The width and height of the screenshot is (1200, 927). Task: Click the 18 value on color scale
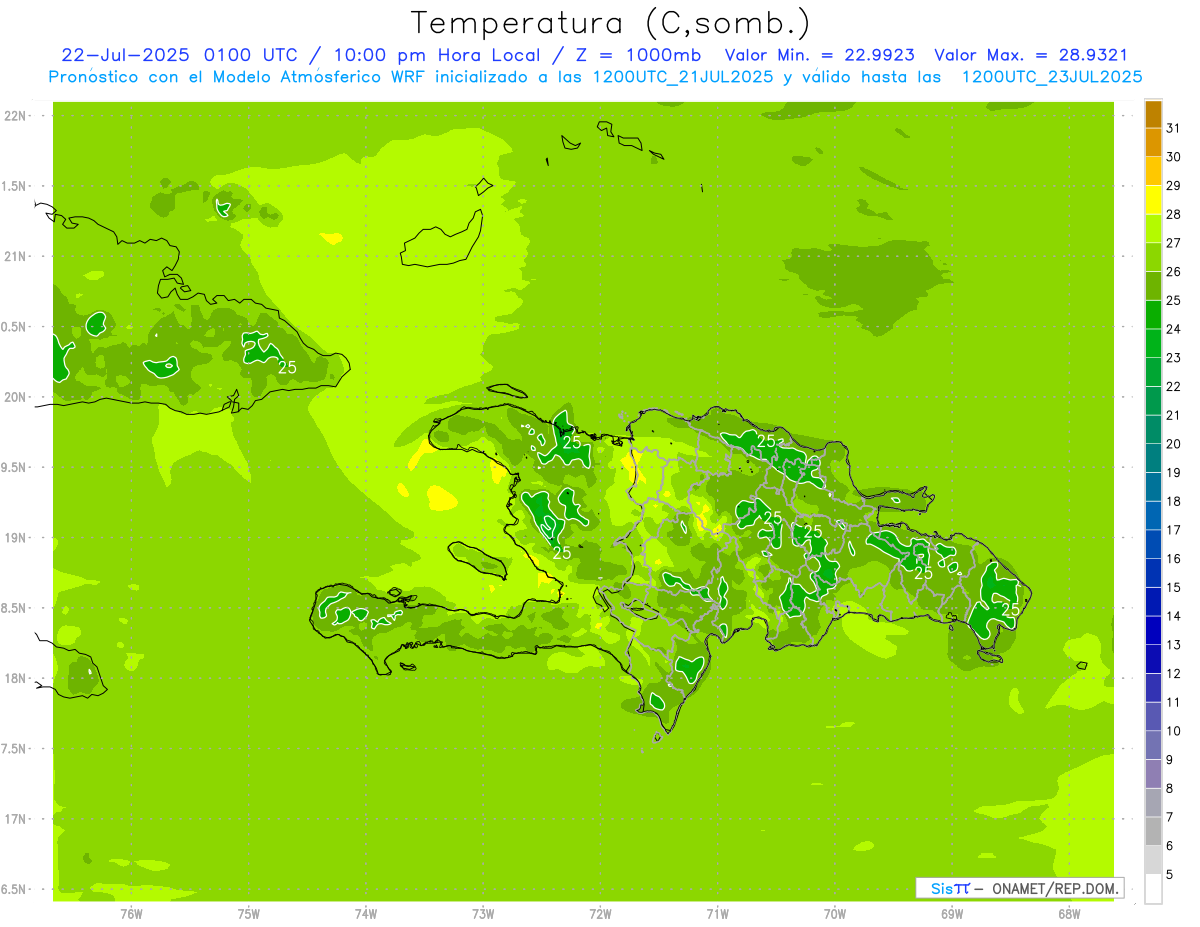[x=1173, y=501]
